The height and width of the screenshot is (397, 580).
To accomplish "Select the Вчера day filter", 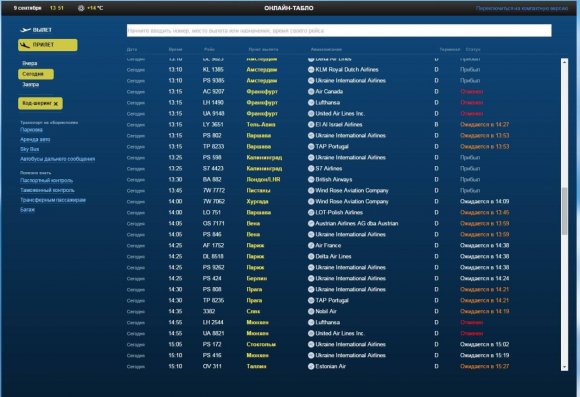I will pyautogui.click(x=30, y=63).
